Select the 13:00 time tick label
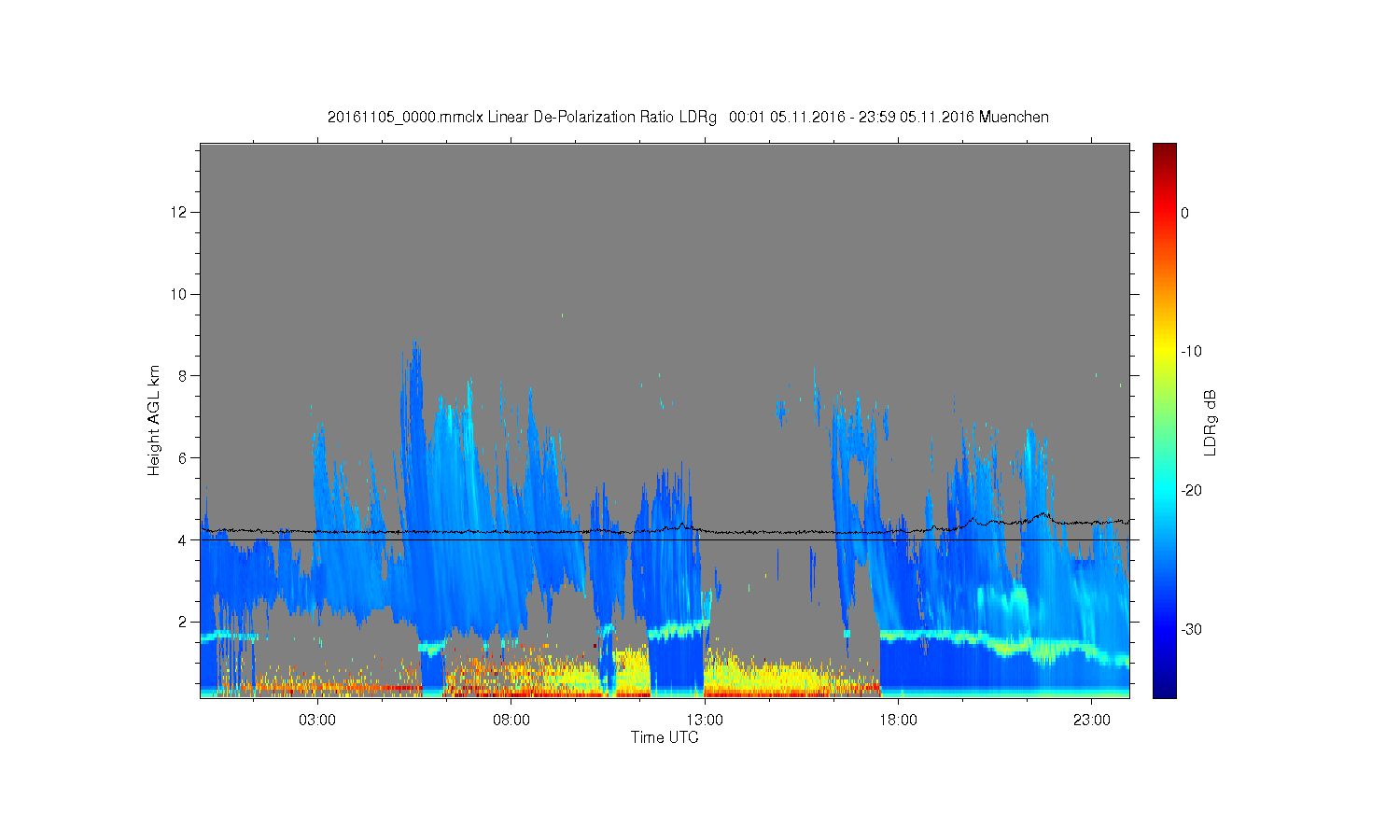This screenshot has height=840, width=1400. 705,721
